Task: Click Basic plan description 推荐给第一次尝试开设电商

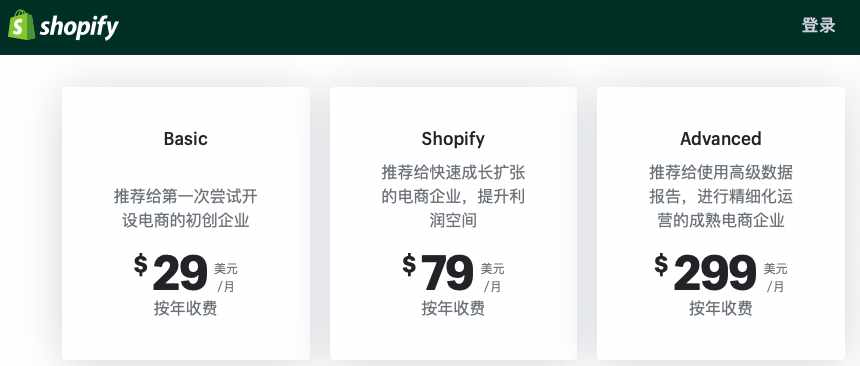Action: (x=185, y=209)
